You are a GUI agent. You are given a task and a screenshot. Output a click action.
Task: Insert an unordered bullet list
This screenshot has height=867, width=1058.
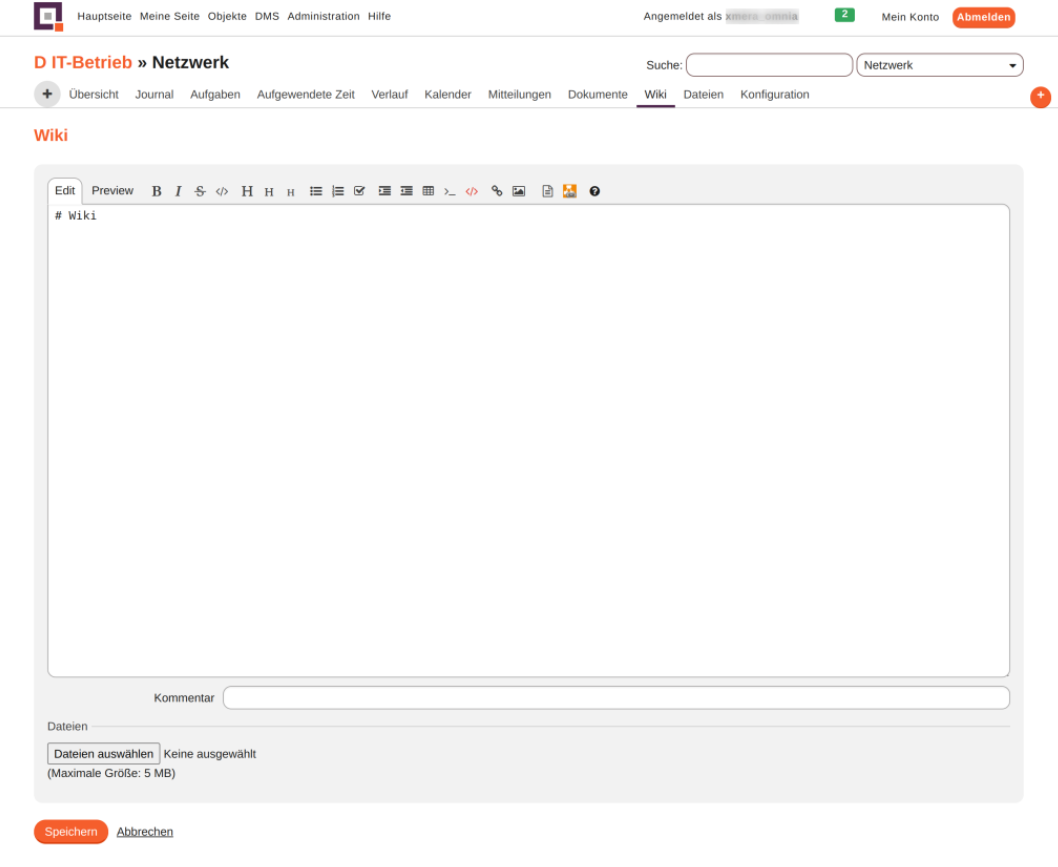coord(316,191)
